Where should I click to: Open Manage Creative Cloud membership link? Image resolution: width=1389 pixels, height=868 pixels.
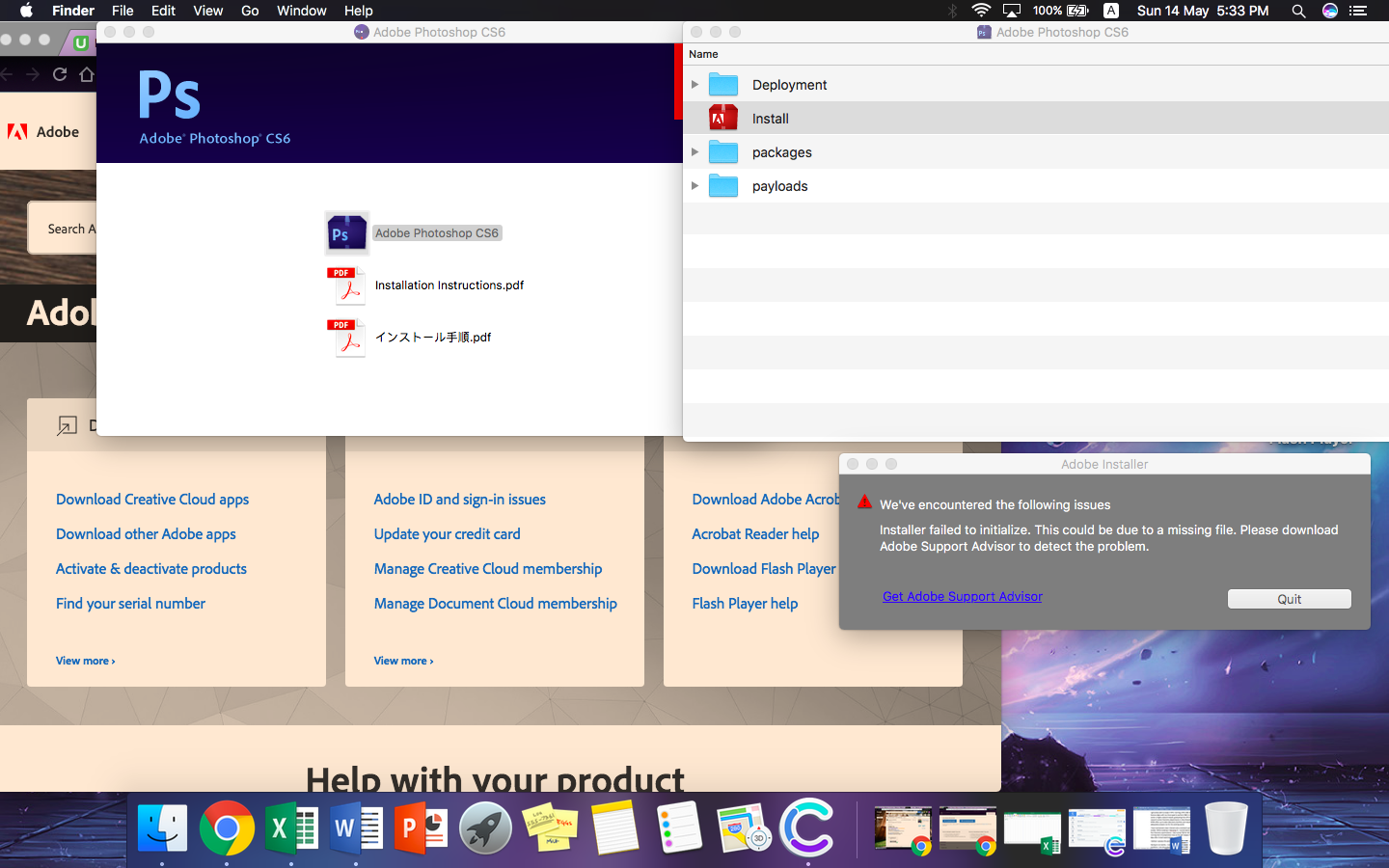488,569
